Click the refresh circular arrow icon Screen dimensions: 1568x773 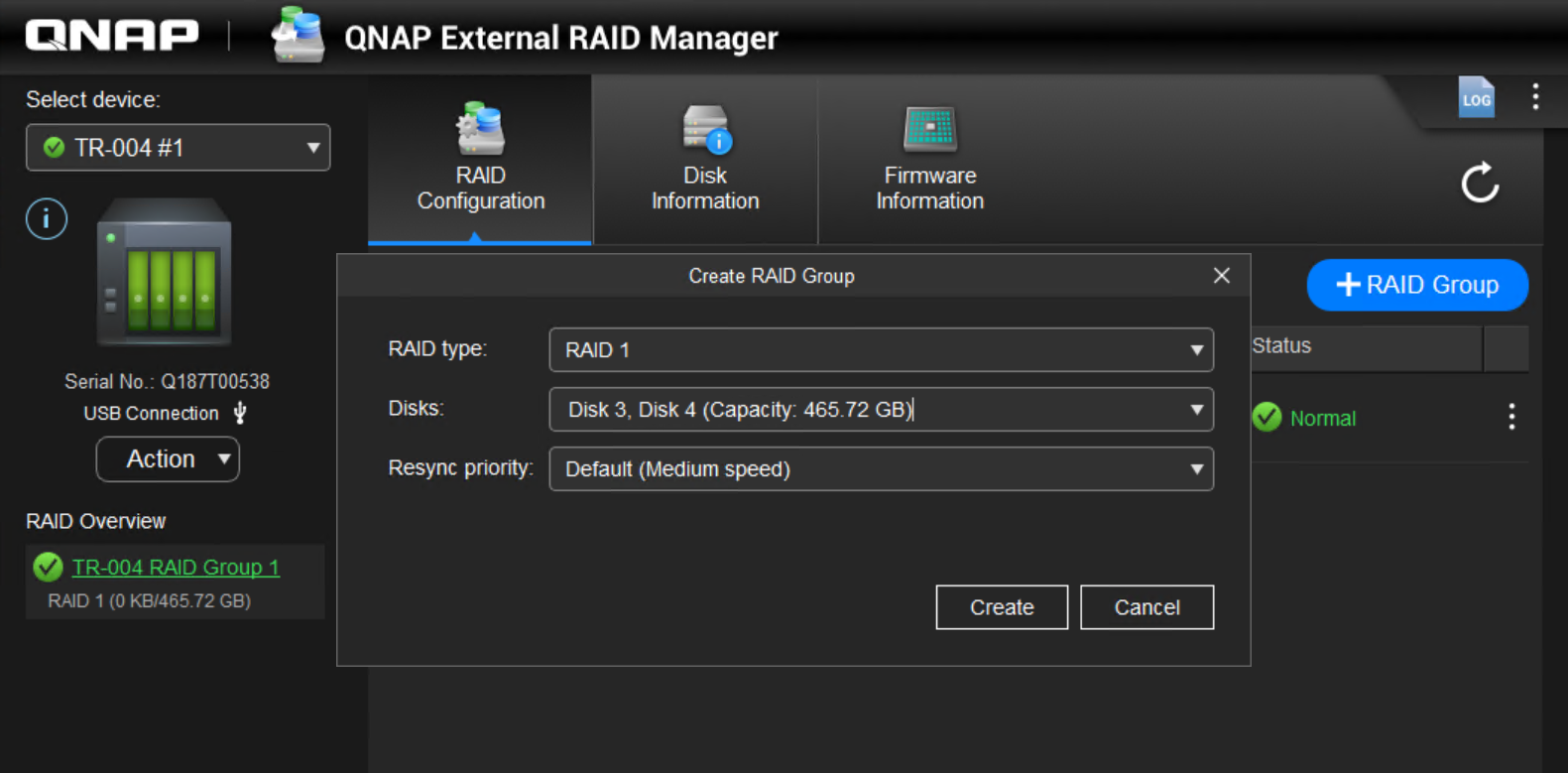[x=1480, y=183]
